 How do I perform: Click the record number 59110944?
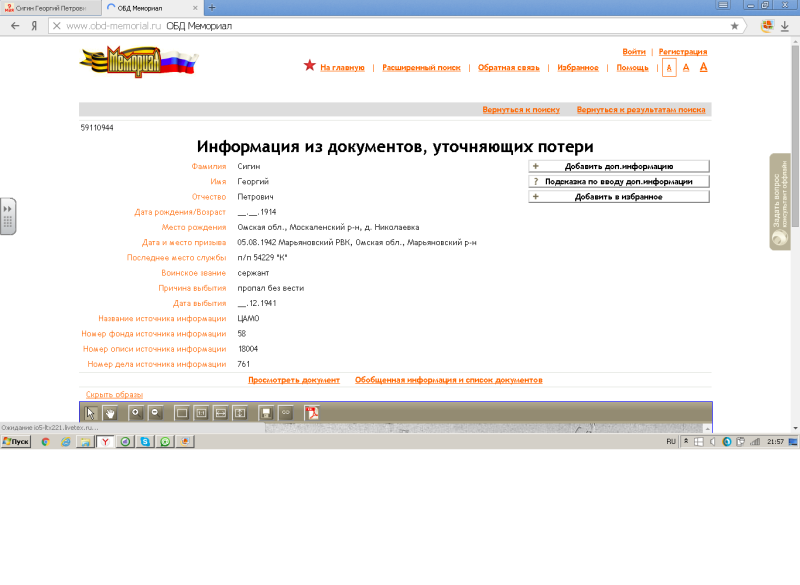pyautogui.click(x=97, y=128)
